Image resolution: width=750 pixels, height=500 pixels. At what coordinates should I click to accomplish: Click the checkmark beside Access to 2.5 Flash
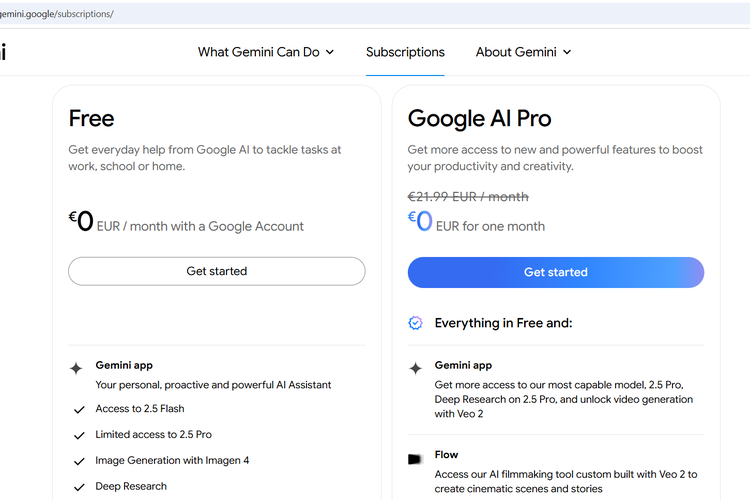tap(79, 409)
